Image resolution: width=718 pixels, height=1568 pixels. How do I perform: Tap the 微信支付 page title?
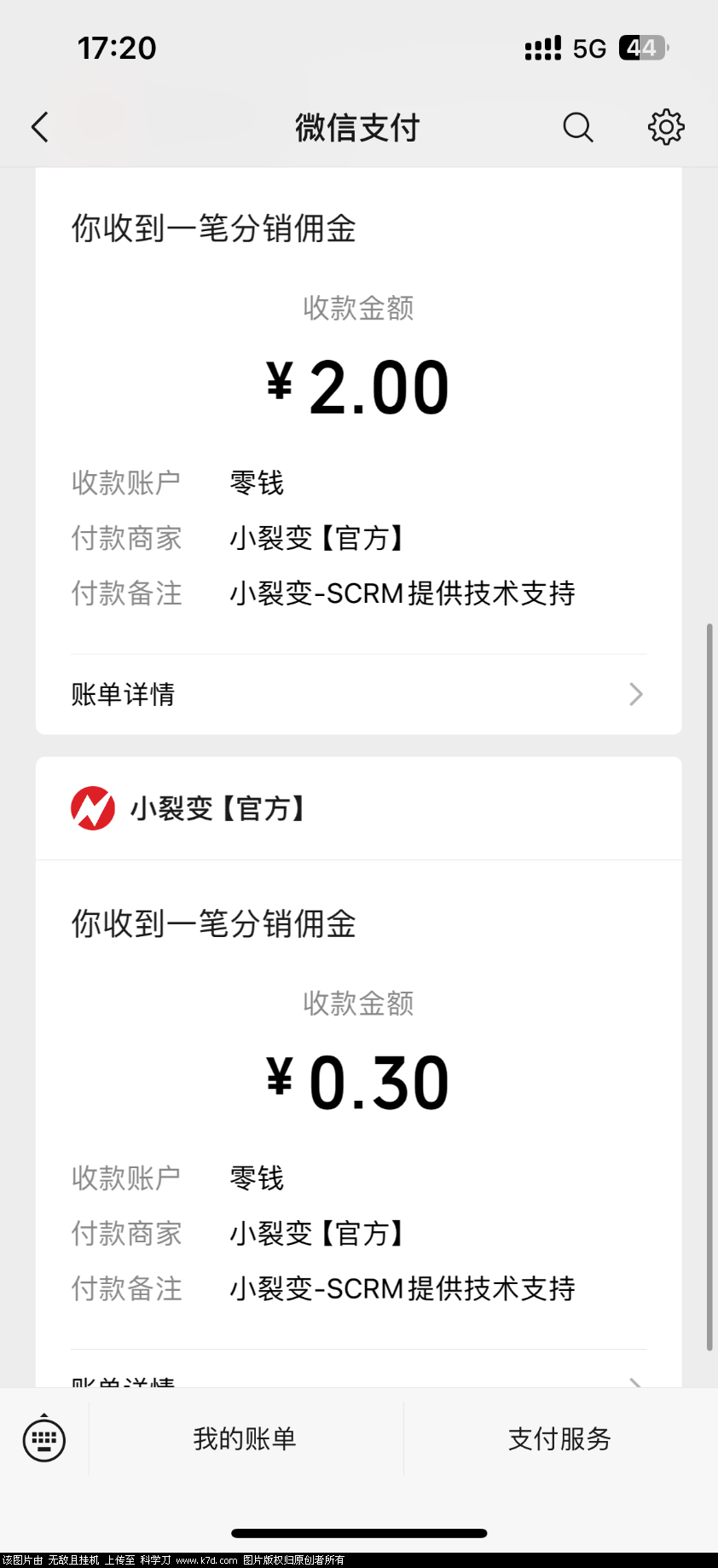358,128
